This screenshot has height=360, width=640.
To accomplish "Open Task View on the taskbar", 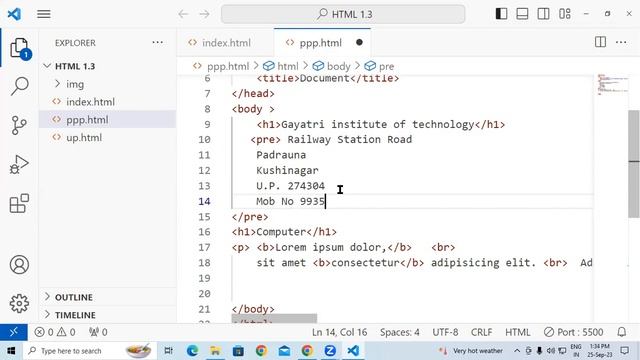I will click(168, 351).
